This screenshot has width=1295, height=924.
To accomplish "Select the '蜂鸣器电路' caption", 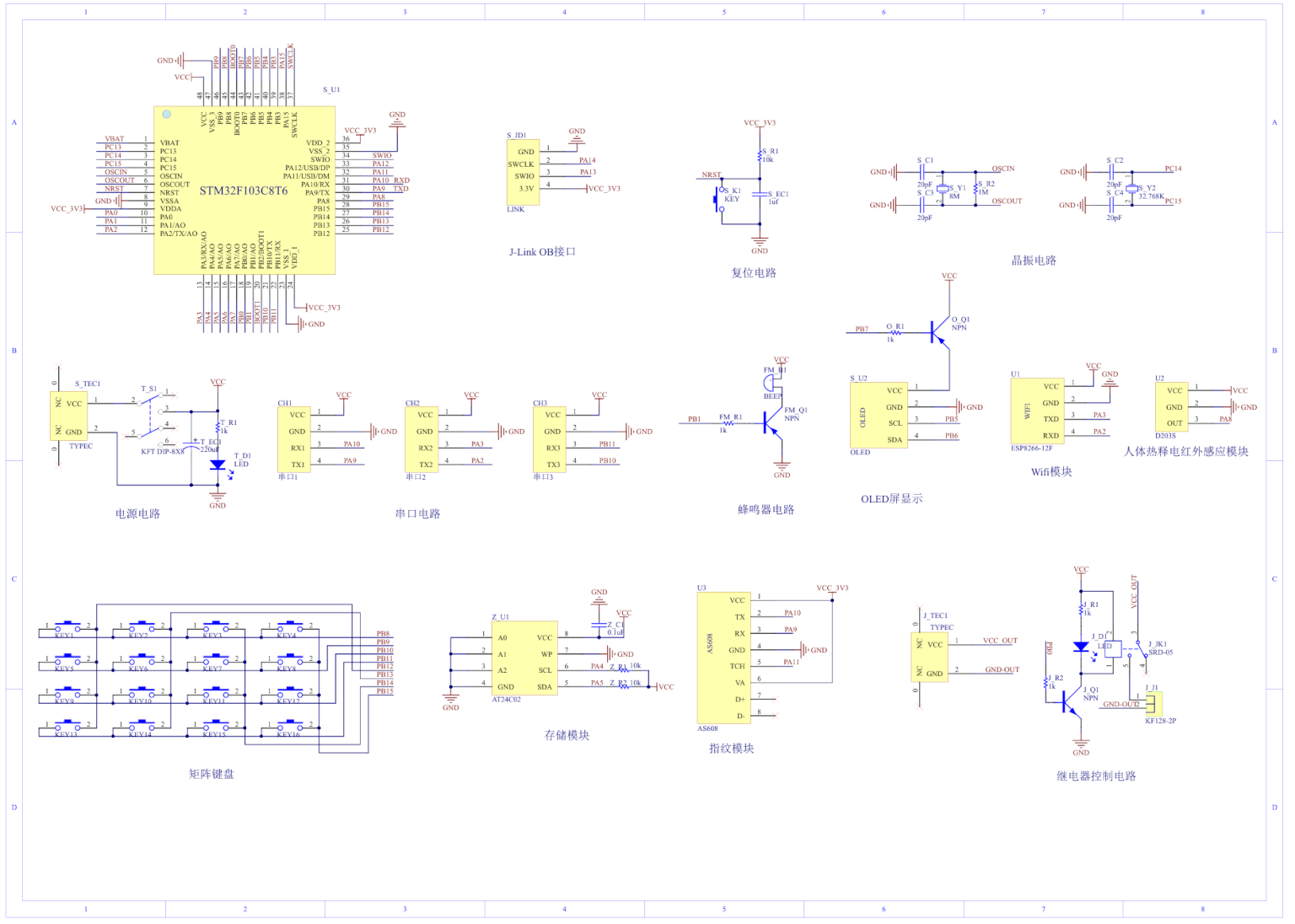I will 766,509.
